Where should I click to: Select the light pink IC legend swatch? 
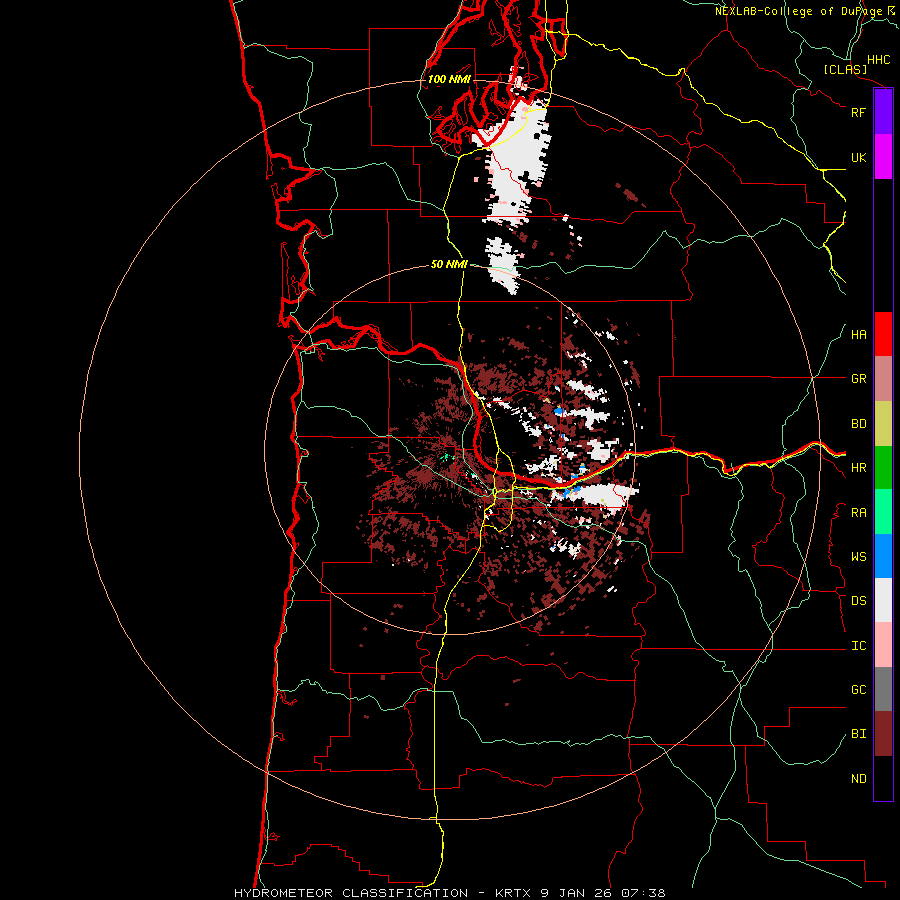click(x=883, y=645)
